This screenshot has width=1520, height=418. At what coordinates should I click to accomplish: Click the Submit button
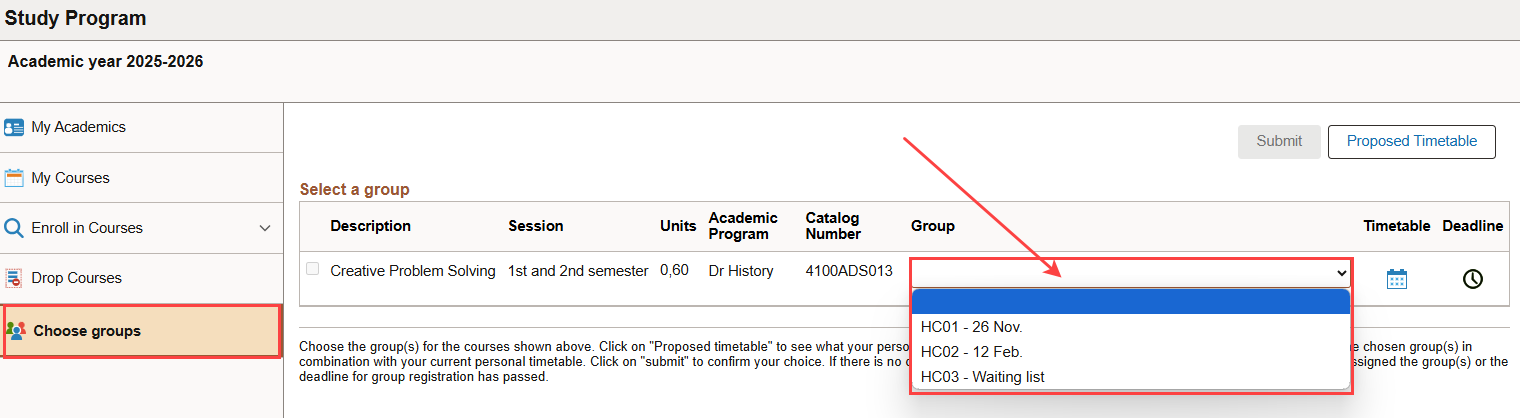coord(1279,141)
